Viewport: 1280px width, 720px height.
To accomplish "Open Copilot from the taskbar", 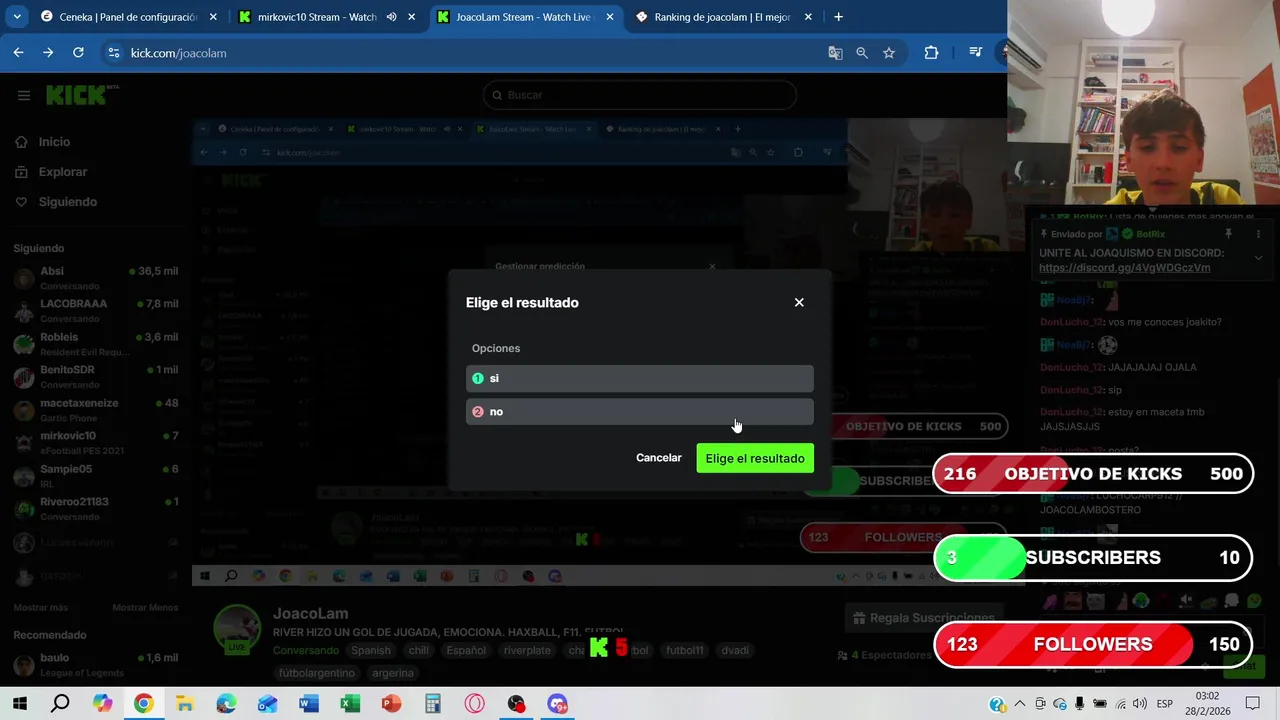I will coord(102,704).
